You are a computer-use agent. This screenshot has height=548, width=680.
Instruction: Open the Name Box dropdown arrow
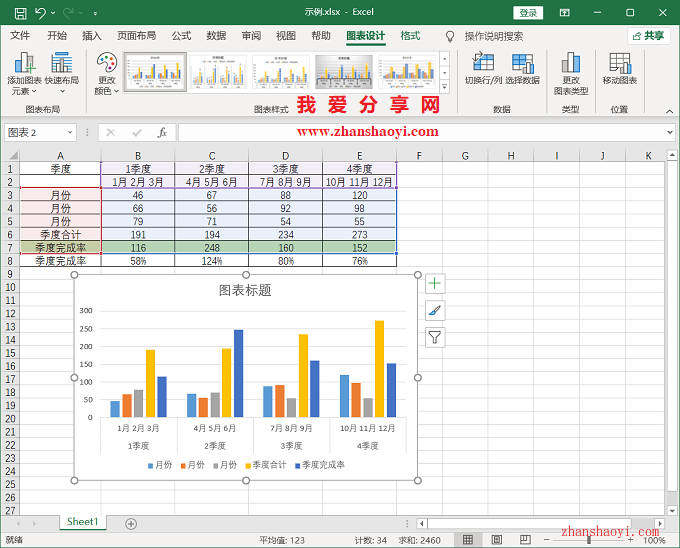pos(70,132)
